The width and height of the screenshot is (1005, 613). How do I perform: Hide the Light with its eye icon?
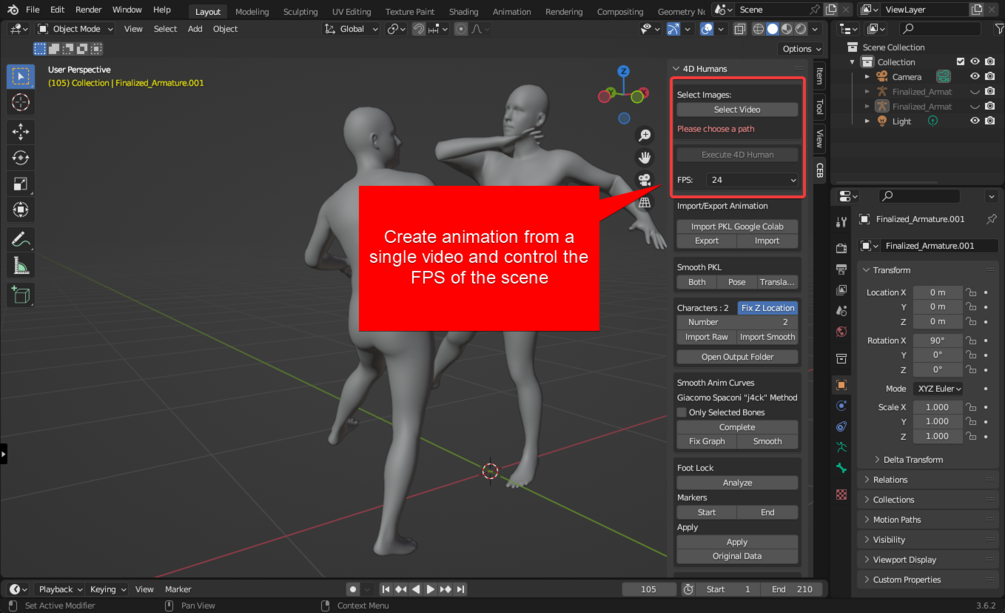[975, 121]
